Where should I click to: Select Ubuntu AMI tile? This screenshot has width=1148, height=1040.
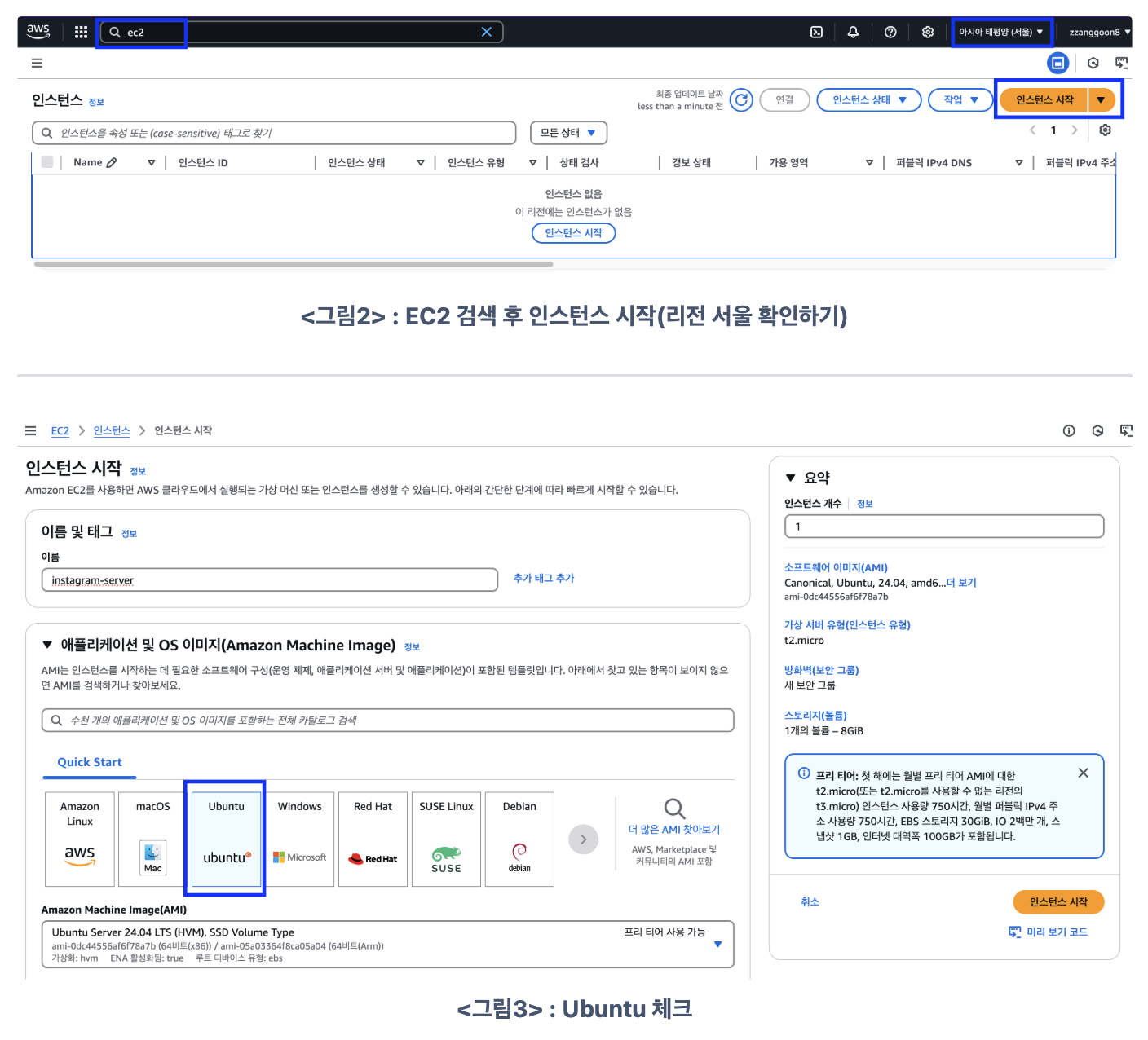point(226,839)
